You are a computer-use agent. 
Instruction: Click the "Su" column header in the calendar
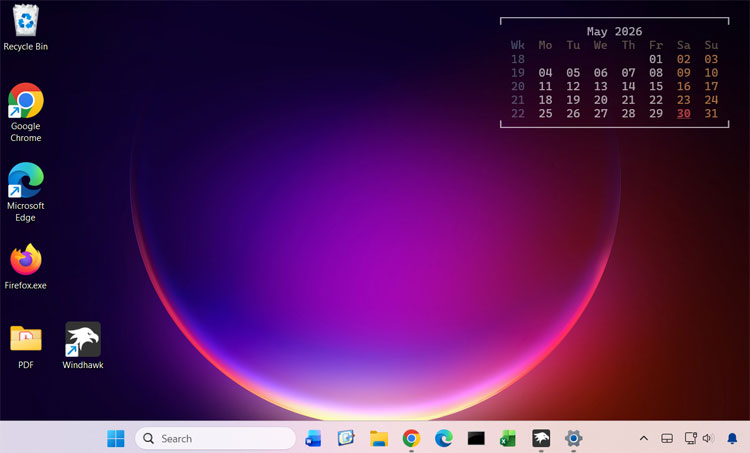[711, 45]
